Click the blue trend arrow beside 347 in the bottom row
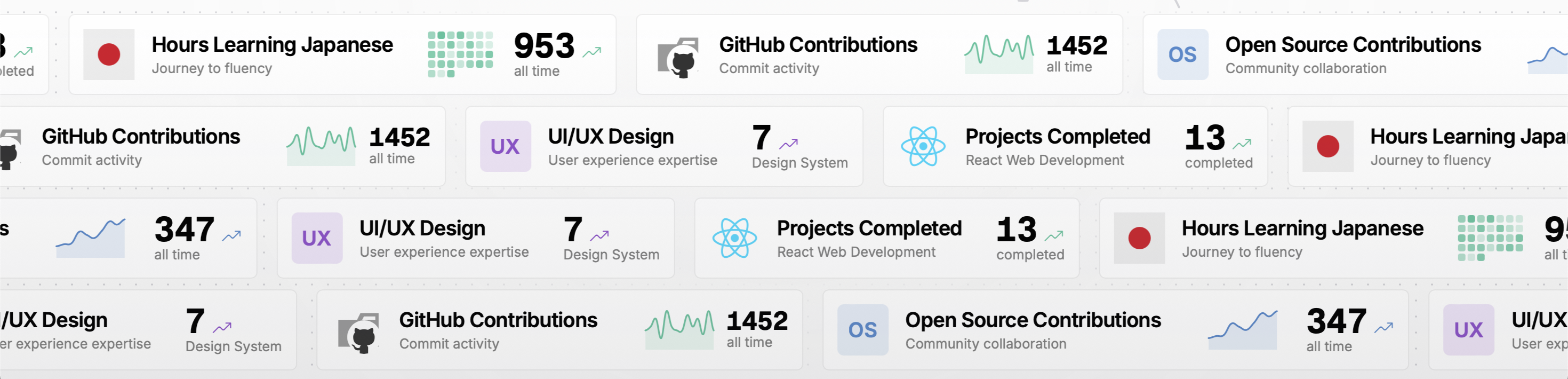 point(1383,328)
